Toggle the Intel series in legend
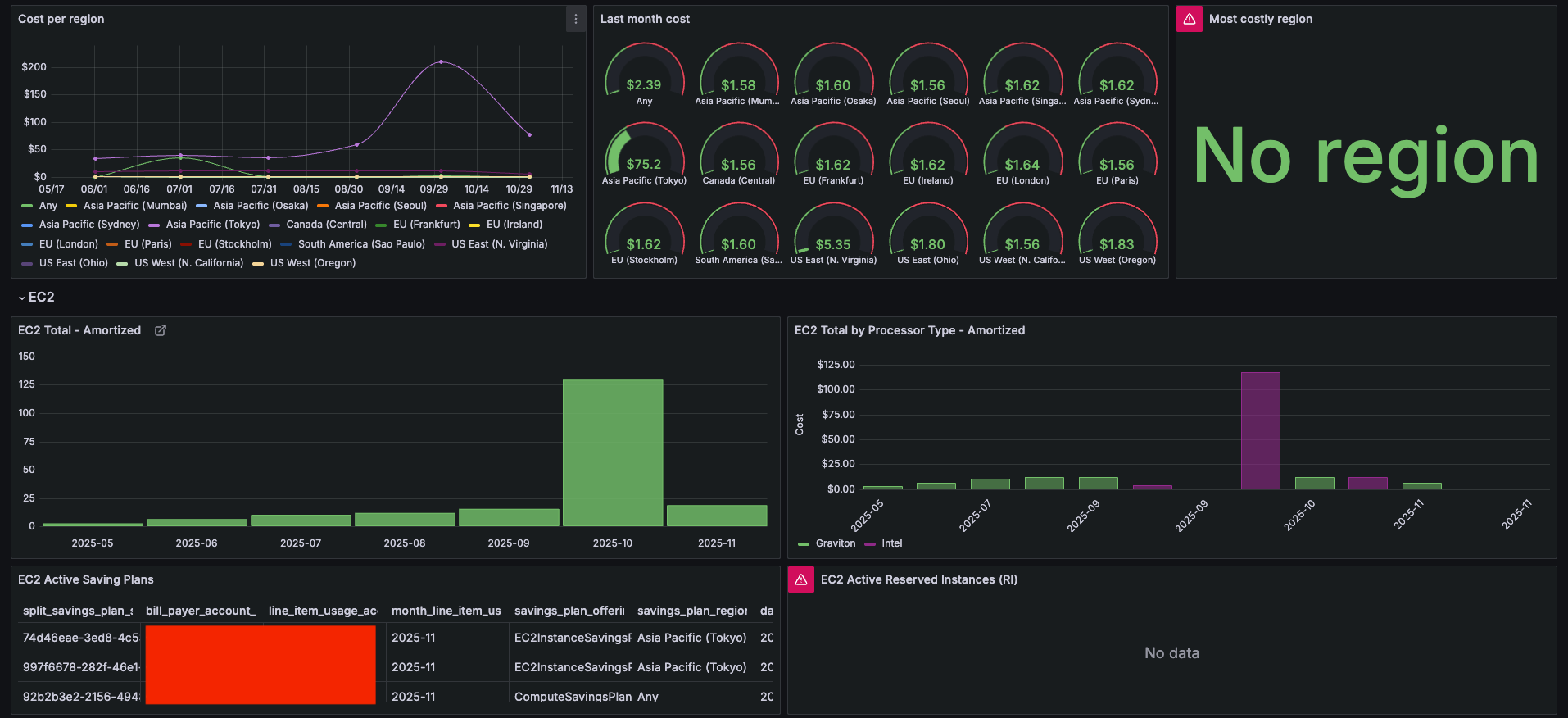Image resolution: width=1568 pixels, height=718 pixels. pos(891,543)
